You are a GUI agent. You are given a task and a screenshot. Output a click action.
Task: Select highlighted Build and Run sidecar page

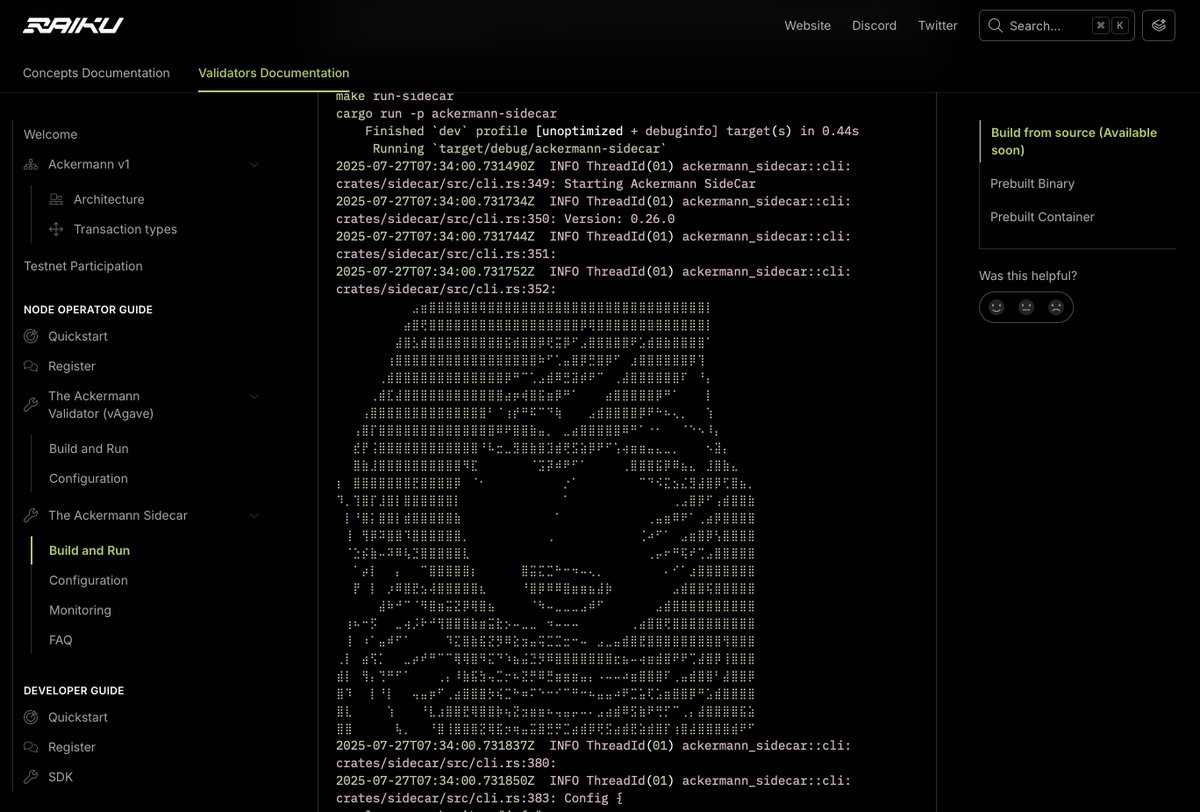point(89,550)
